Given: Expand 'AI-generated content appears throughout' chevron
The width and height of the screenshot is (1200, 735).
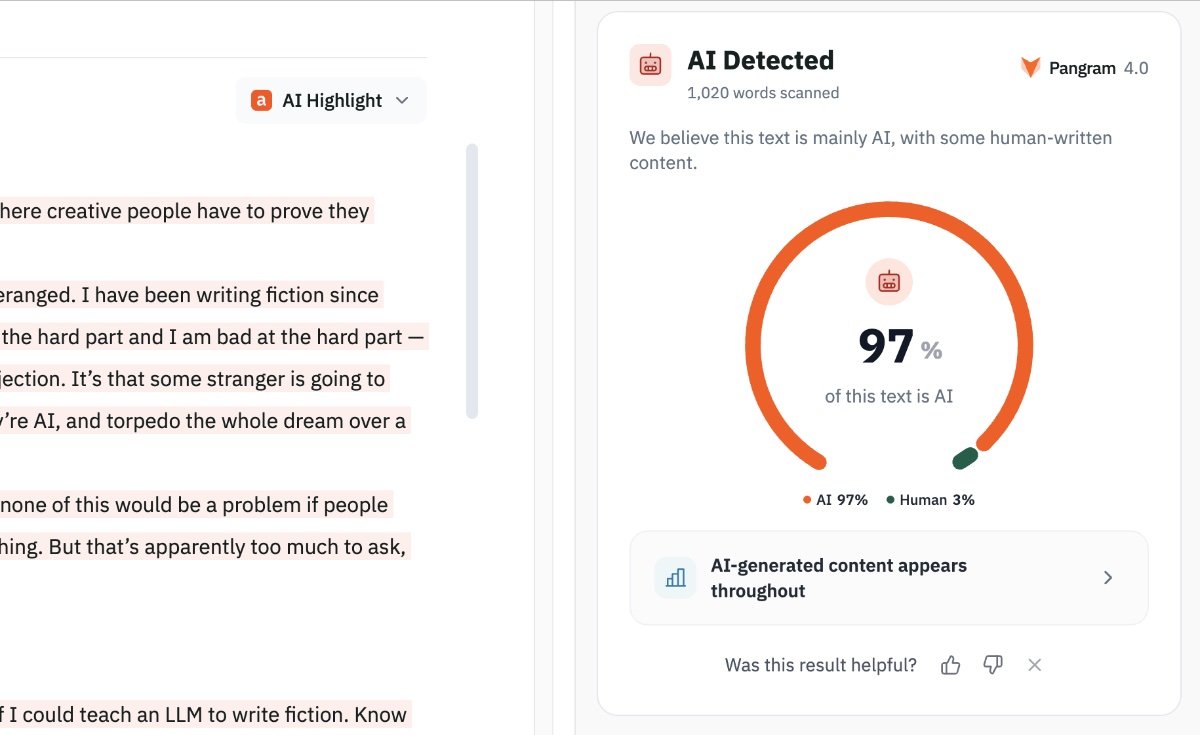Looking at the screenshot, I should coord(1107,578).
